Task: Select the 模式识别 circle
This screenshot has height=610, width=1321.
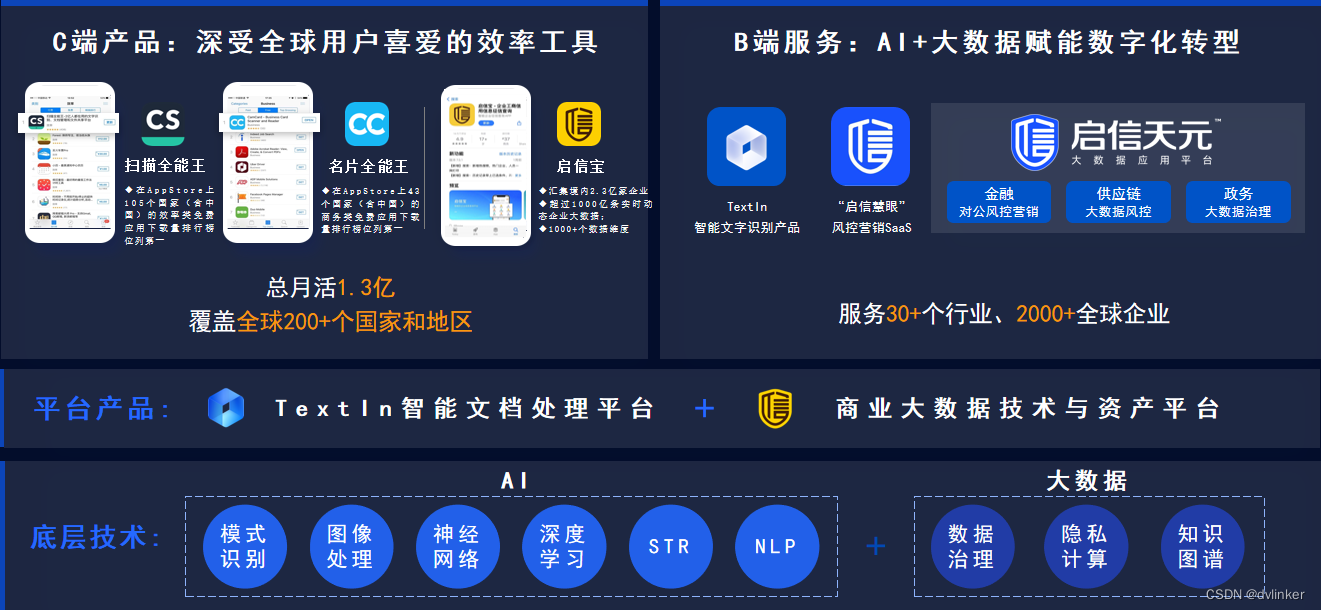Action: pyautogui.click(x=243, y=547)
